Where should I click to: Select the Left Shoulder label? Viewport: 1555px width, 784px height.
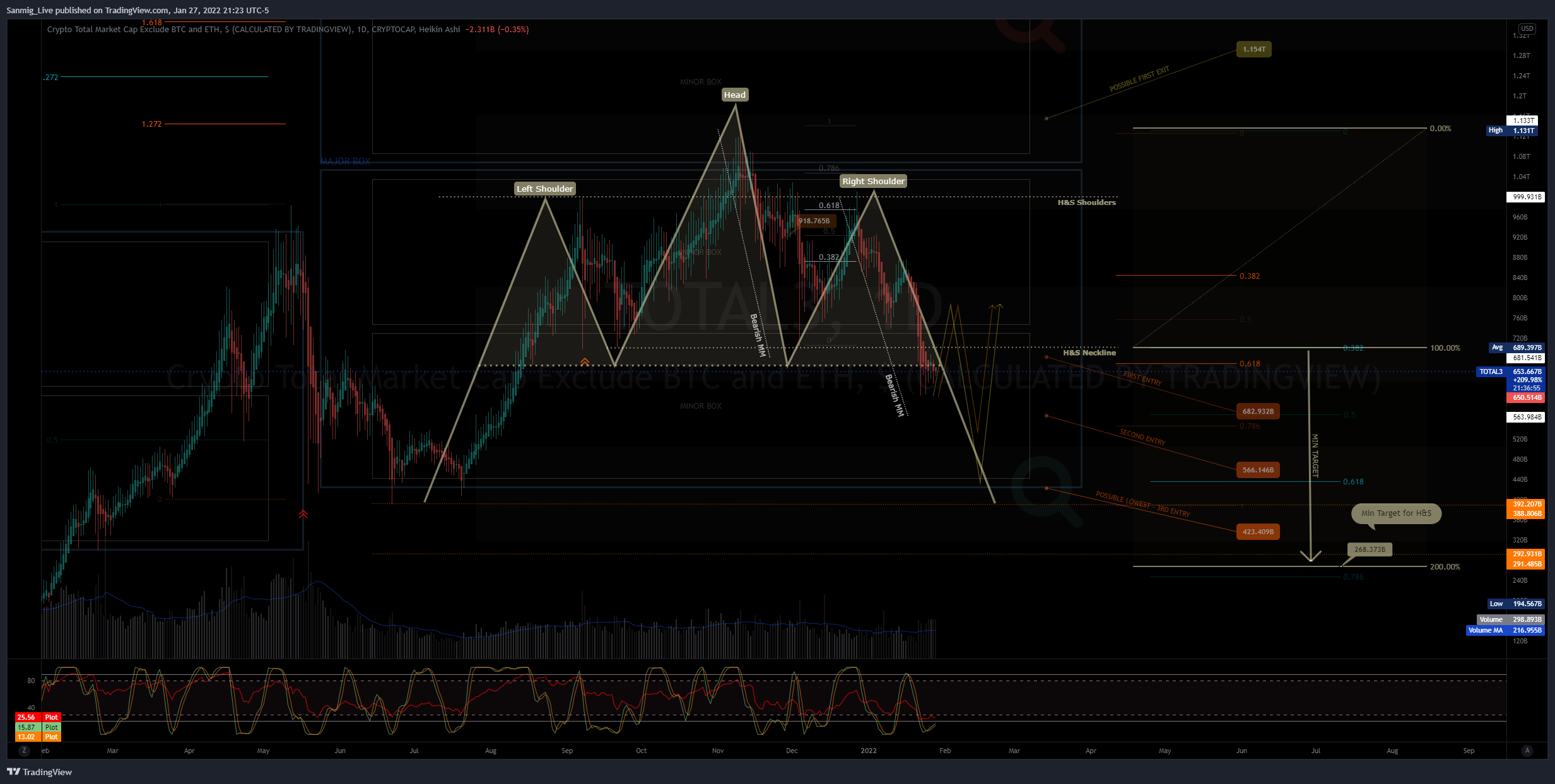(x=545, y=189)
